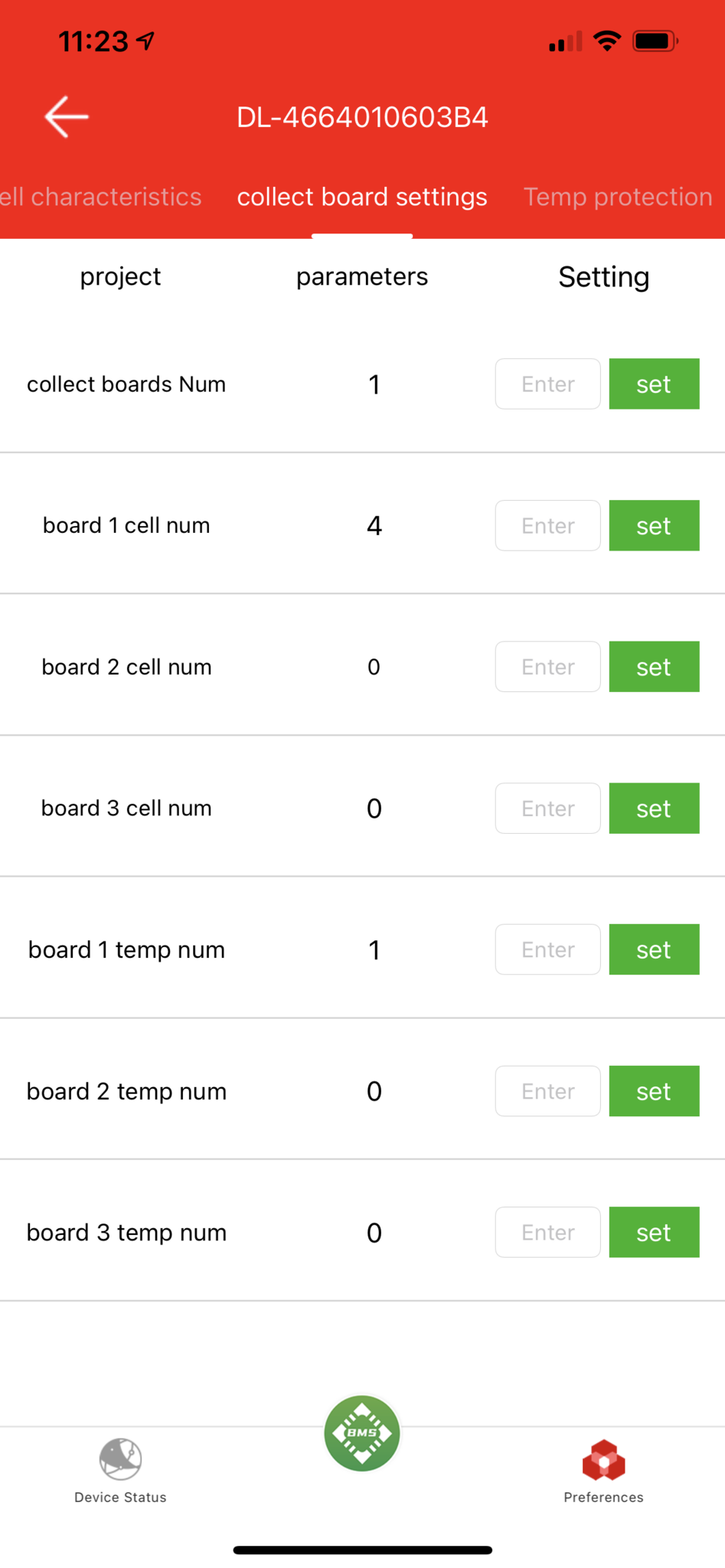
Task: Tap the battery status icon
Action: tap(655, 41)
